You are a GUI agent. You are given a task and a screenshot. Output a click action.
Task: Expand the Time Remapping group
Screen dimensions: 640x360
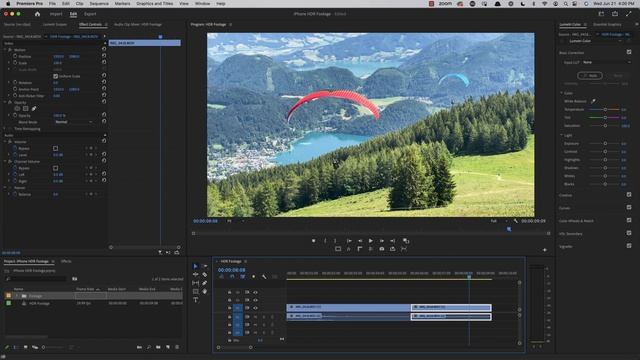(5, 129)
